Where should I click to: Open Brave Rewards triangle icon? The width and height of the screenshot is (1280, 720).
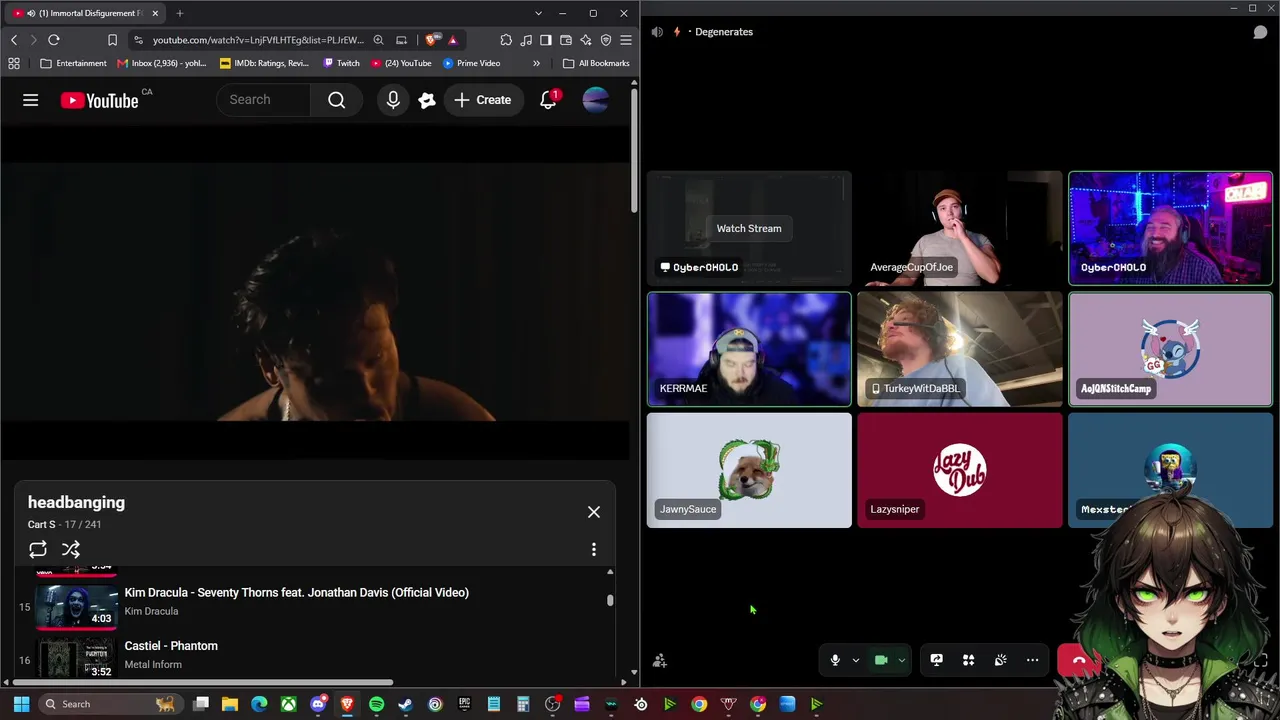453,40
